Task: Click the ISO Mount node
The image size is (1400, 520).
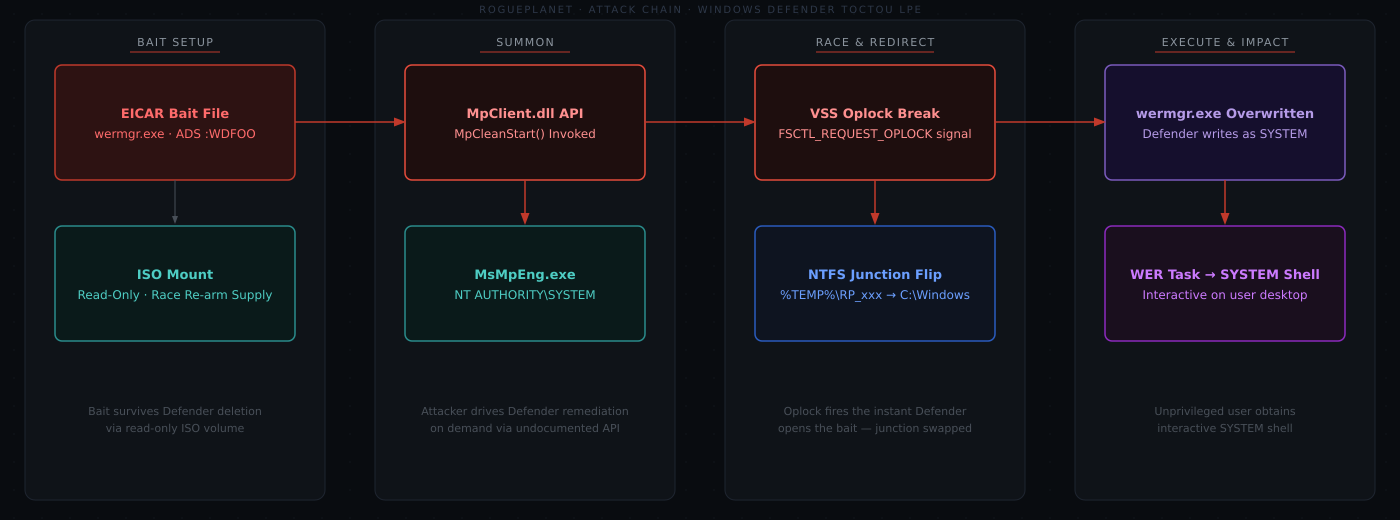Action: click(x=175, y=283)
